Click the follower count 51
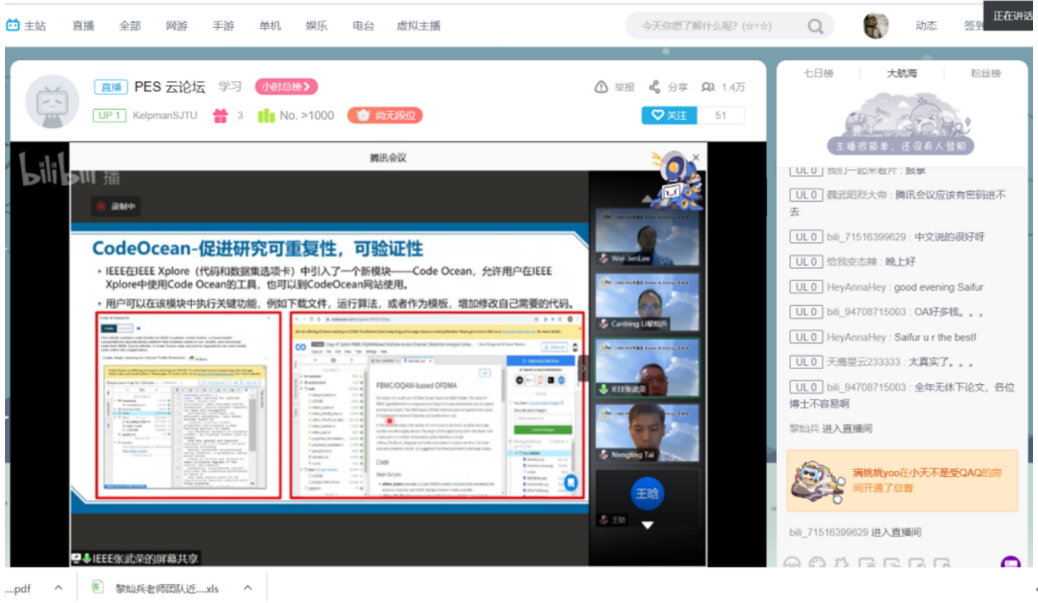The image size is (1038, 603). 721,115
